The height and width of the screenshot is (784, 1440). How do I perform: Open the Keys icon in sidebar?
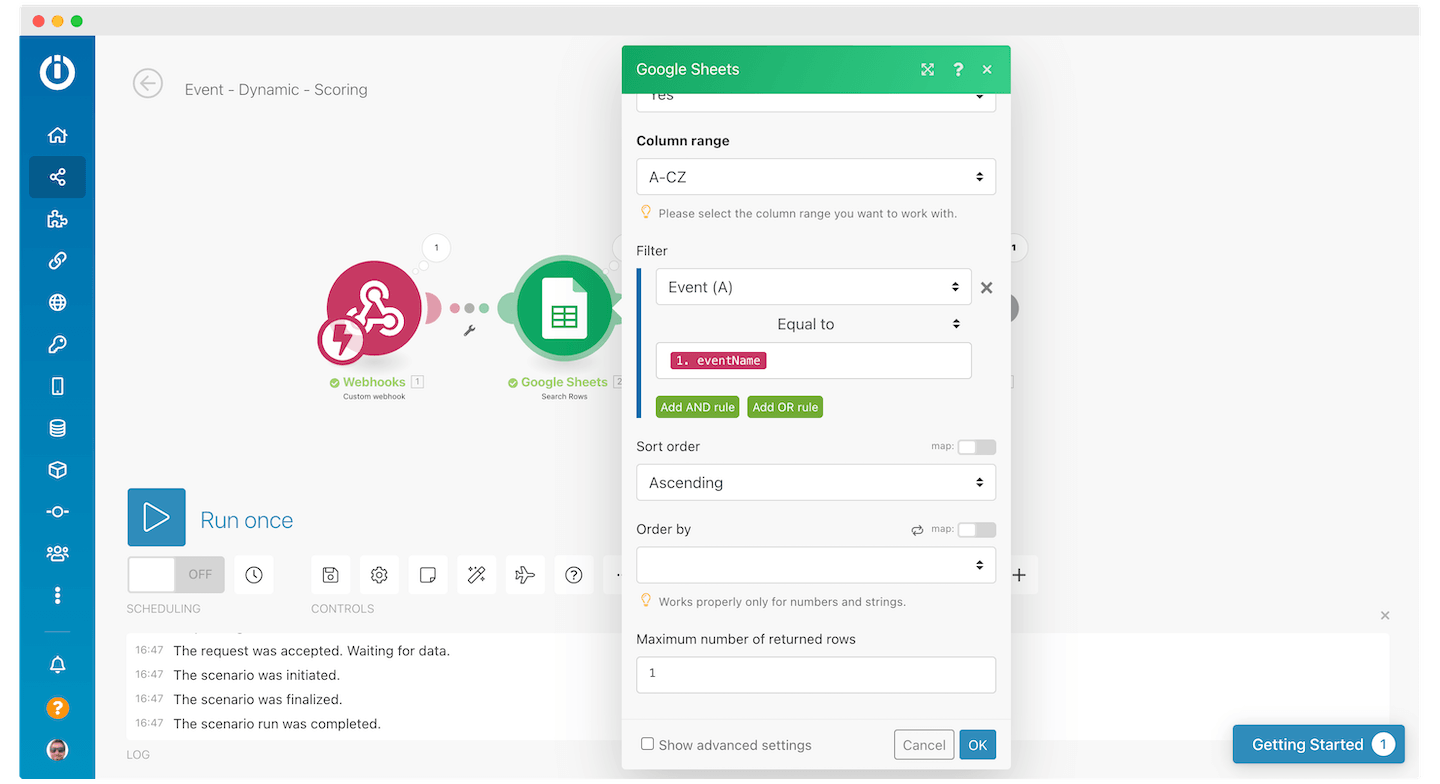[57, 345]
